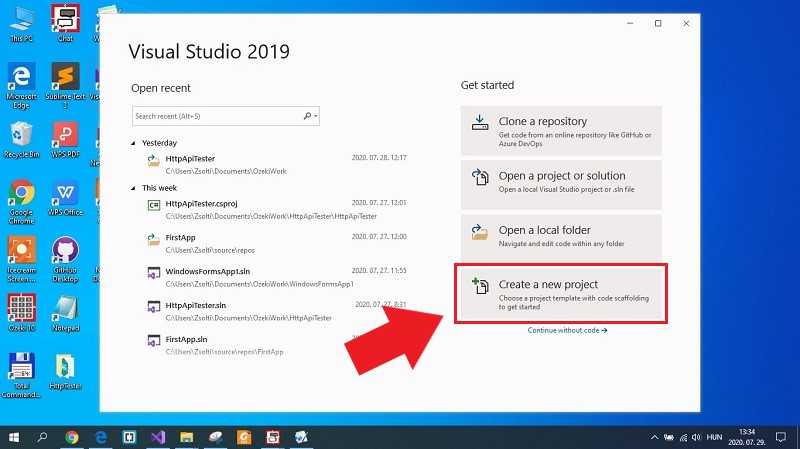The height and width of the screenshot is (449, 800).
Task: Open recent FirstApp folder entry
Action: click(276, 243)
